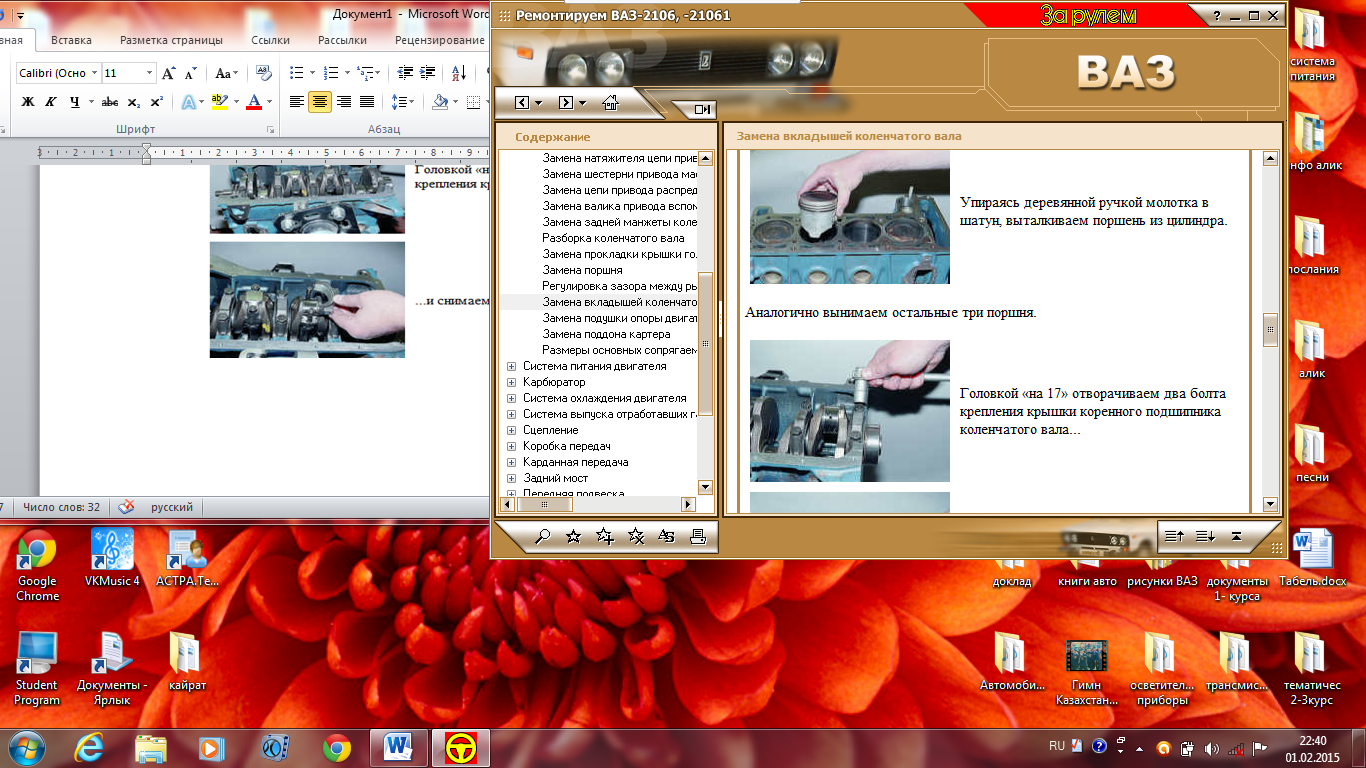Image resolution: width=1366 pixels, height=768 pixels.
Task: Open the change case Aa dropdown
Action: [227, 73]
